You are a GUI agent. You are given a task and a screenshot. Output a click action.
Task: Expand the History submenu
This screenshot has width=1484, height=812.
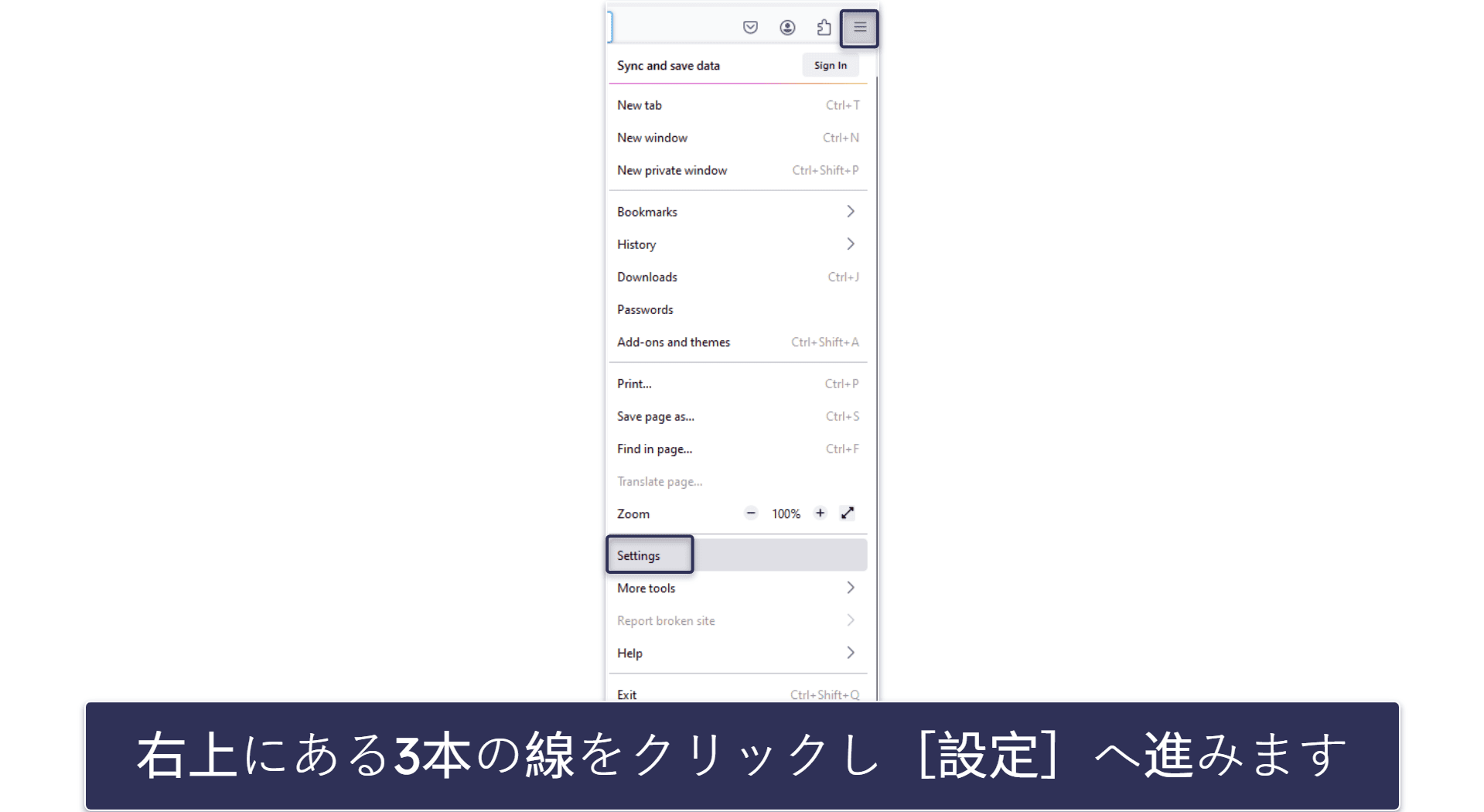[x=738, y=244]
